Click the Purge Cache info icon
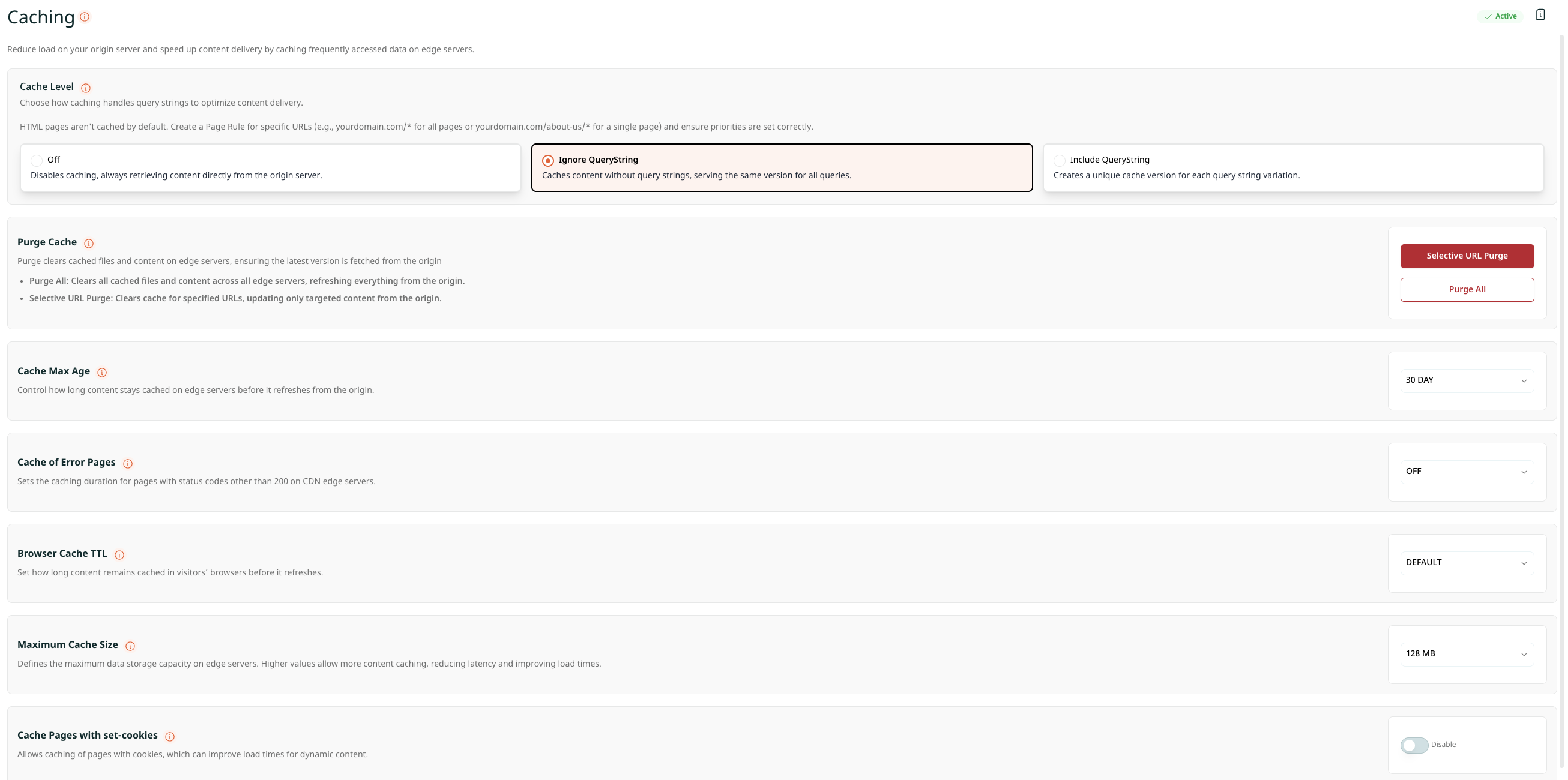This screenshot has height=780, width=1568. 89,244
